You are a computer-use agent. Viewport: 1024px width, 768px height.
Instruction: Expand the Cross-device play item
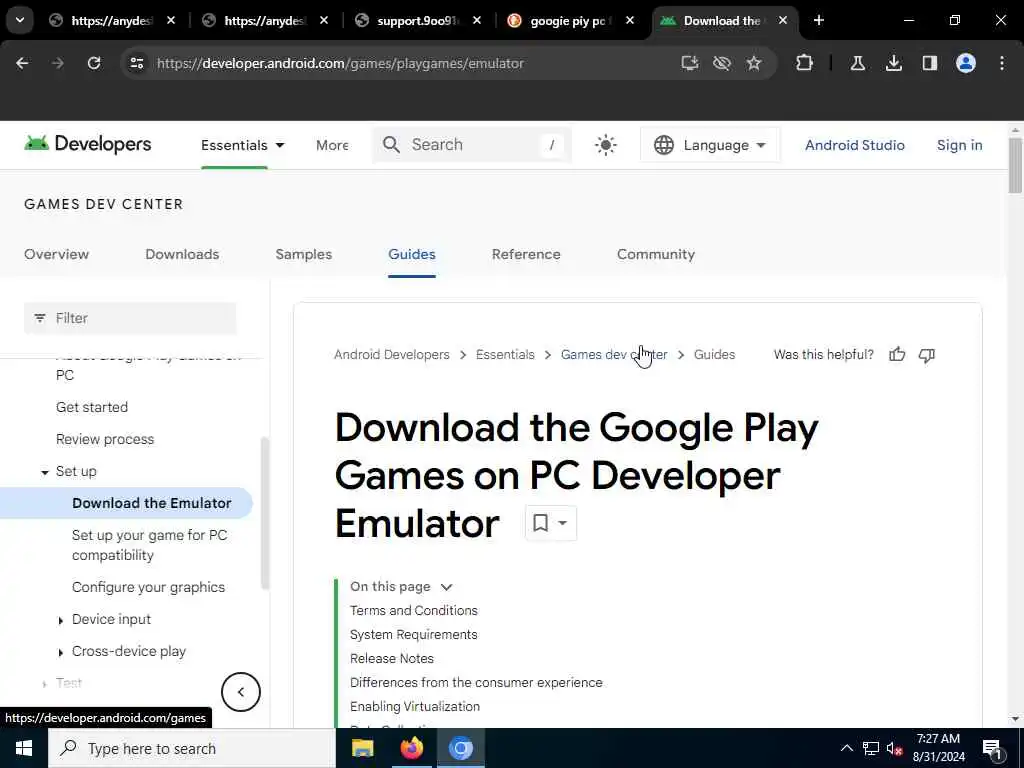61,652
